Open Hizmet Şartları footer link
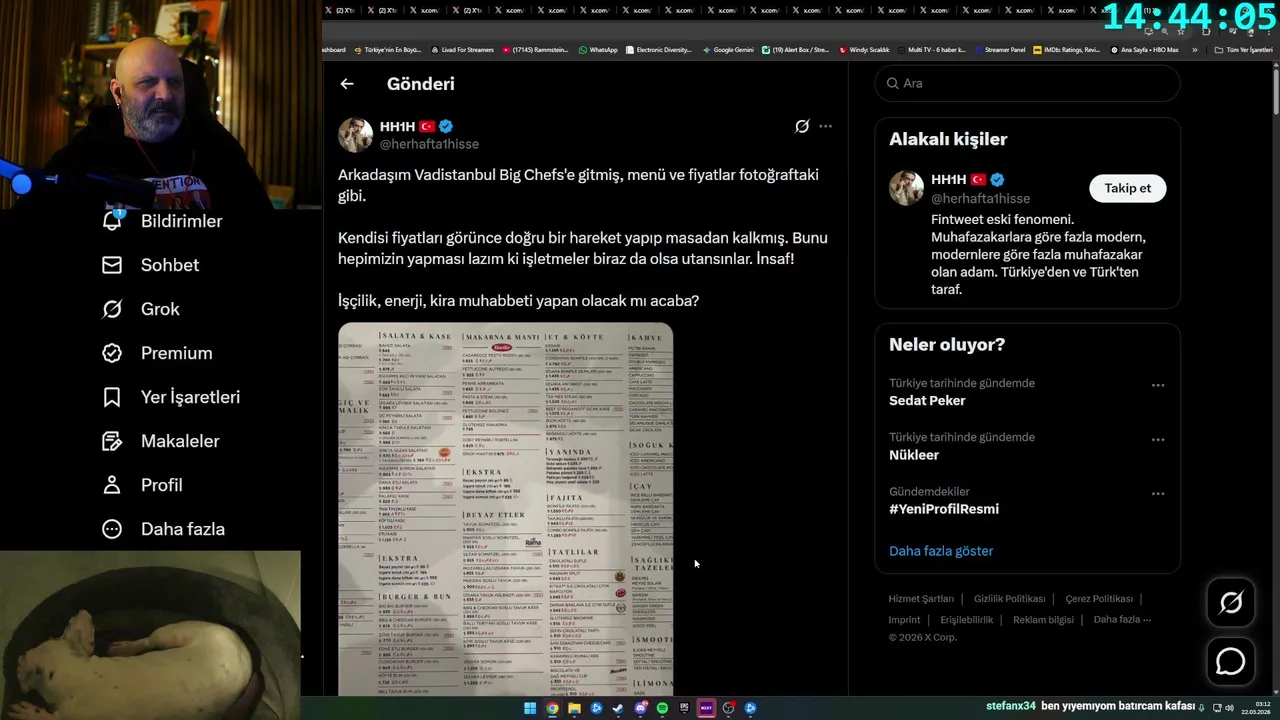Viewport: 1280px width, 720px height. click(x=921, y=598)
